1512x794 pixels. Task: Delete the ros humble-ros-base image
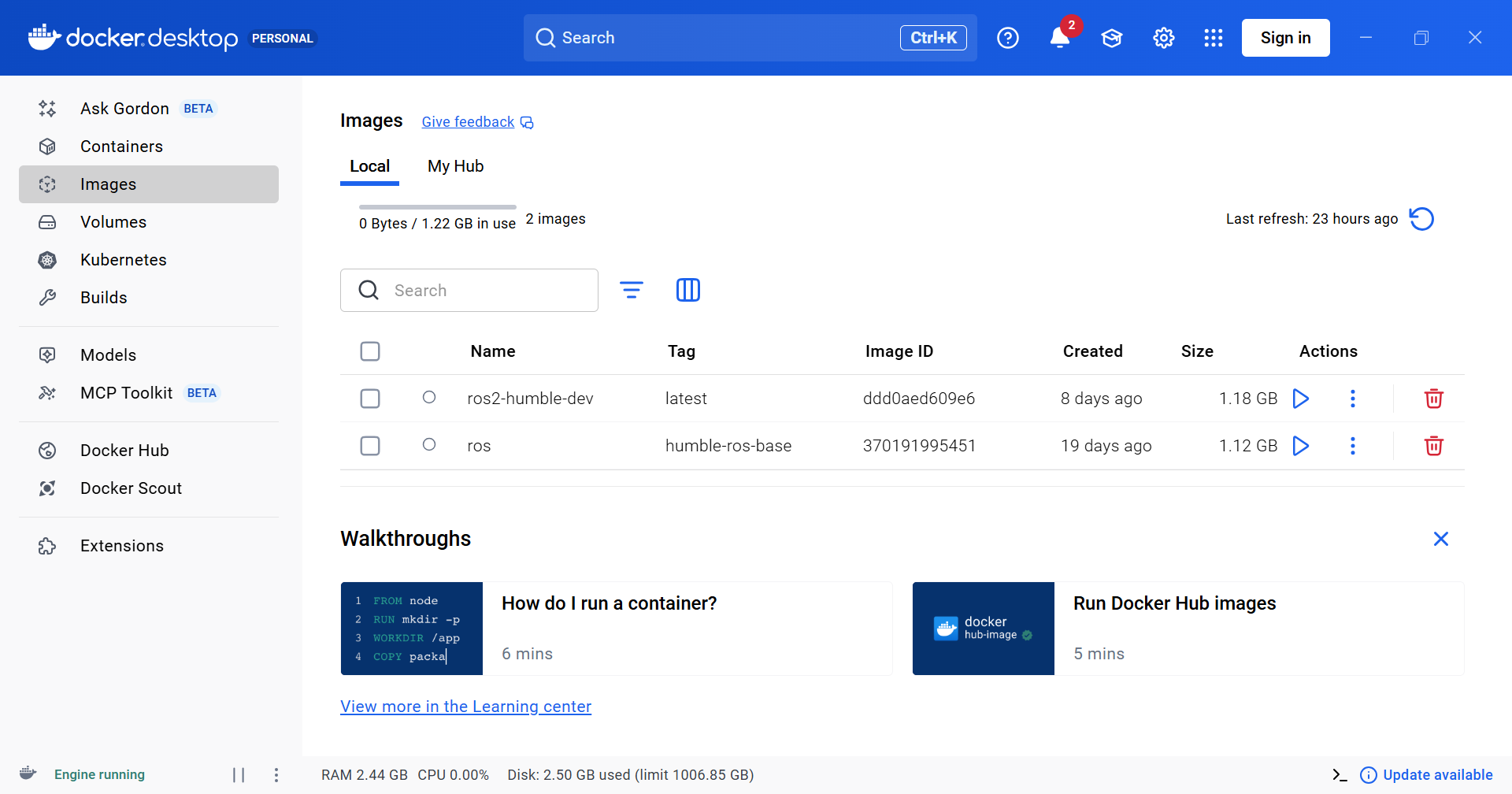coord(1433,446)
